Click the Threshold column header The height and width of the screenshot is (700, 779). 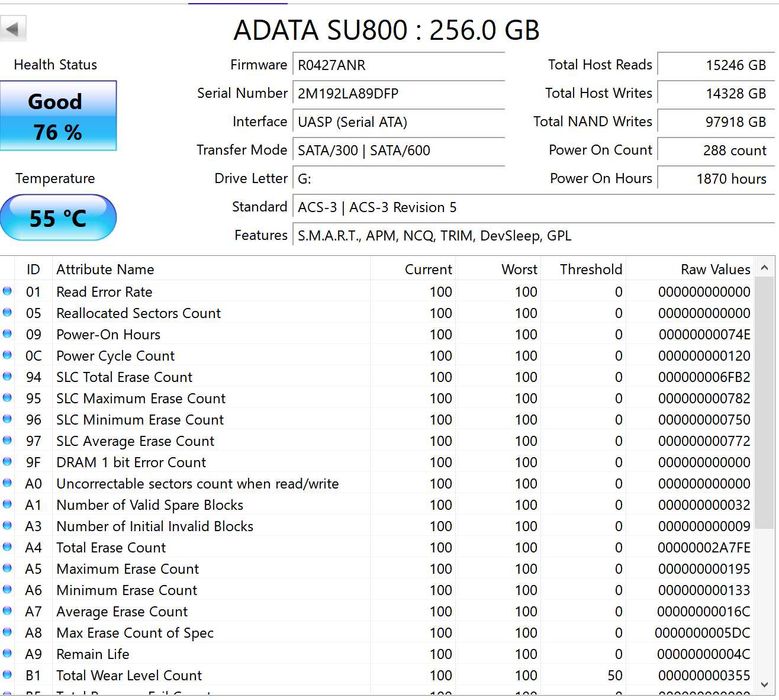583,269
